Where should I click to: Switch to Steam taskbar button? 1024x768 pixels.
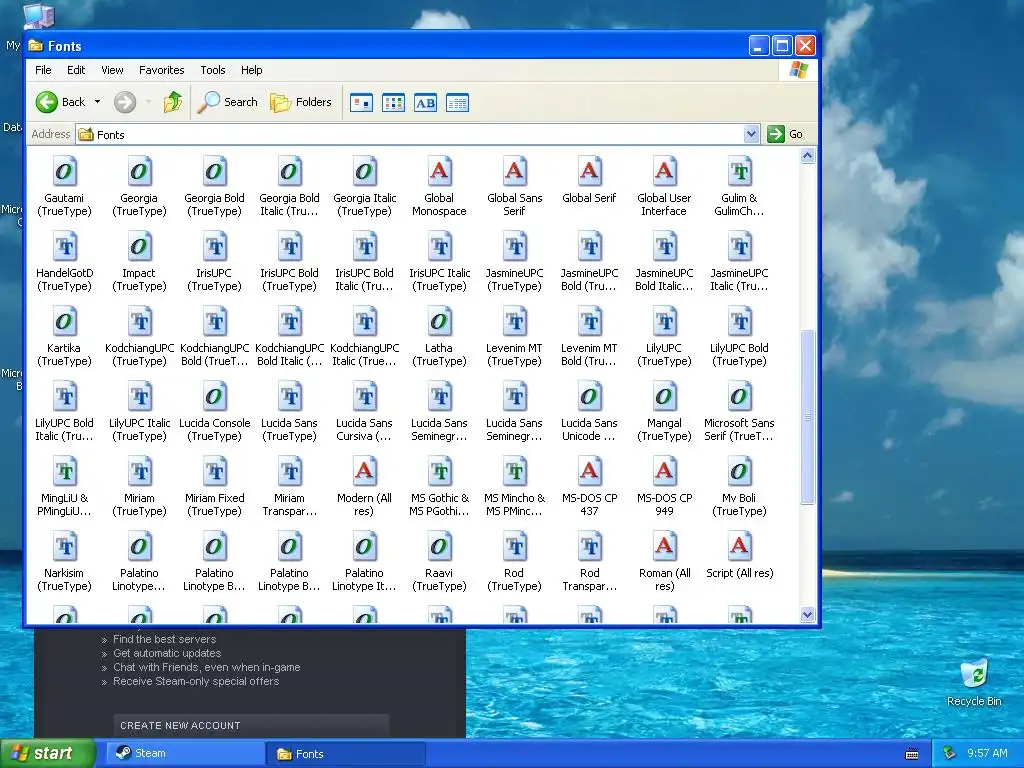tap(184, 753)
